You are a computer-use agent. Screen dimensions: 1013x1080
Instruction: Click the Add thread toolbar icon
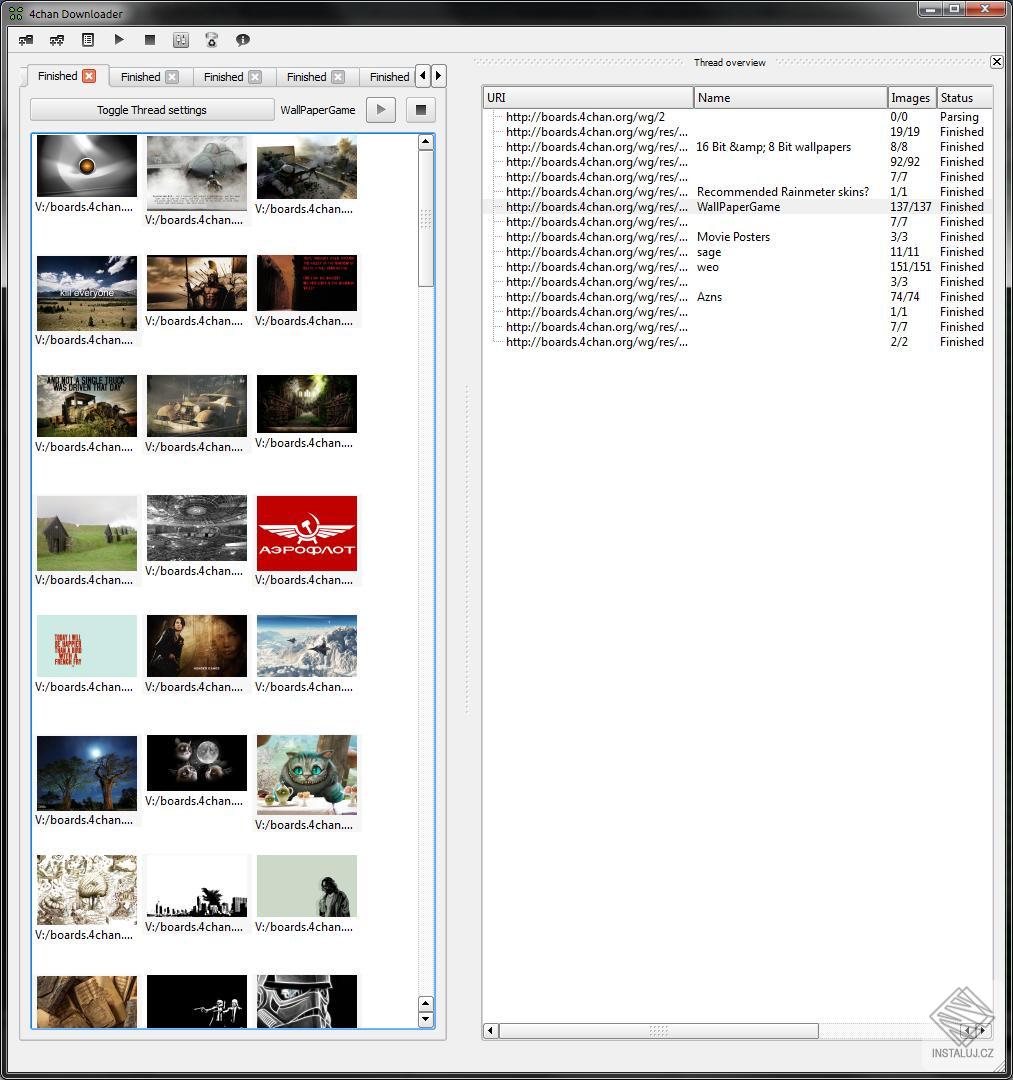click(x=25, y=40)
